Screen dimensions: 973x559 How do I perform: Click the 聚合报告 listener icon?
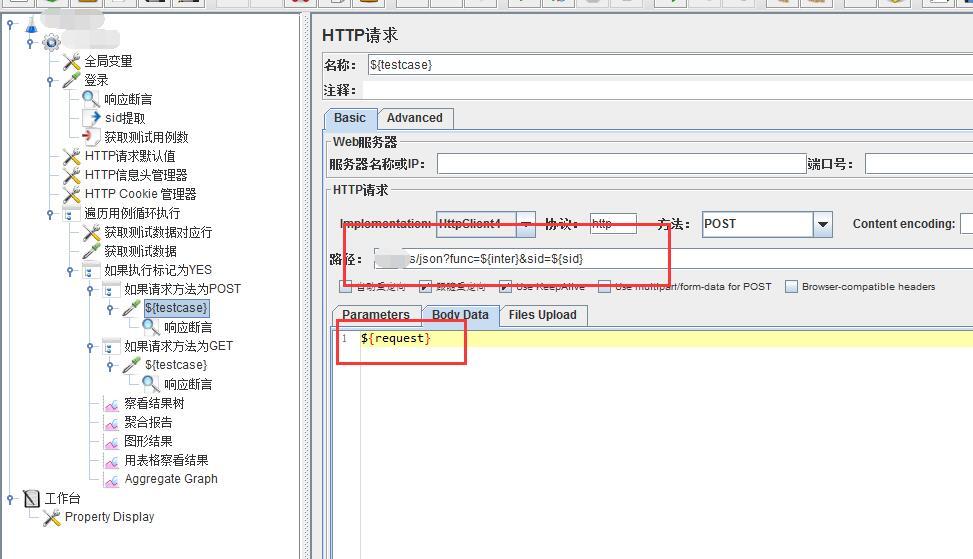112,423
